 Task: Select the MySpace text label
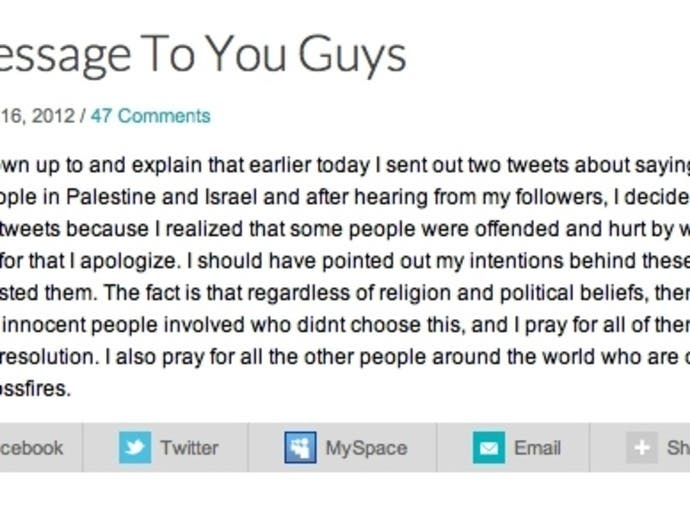[366, 449]
